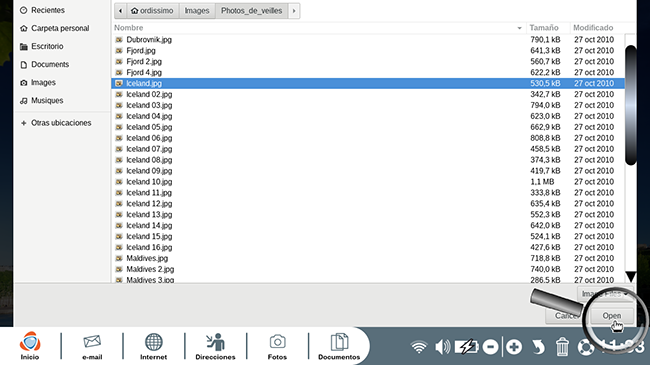
Task: Open the Fotos camera icon
Action: click(277, 346)
